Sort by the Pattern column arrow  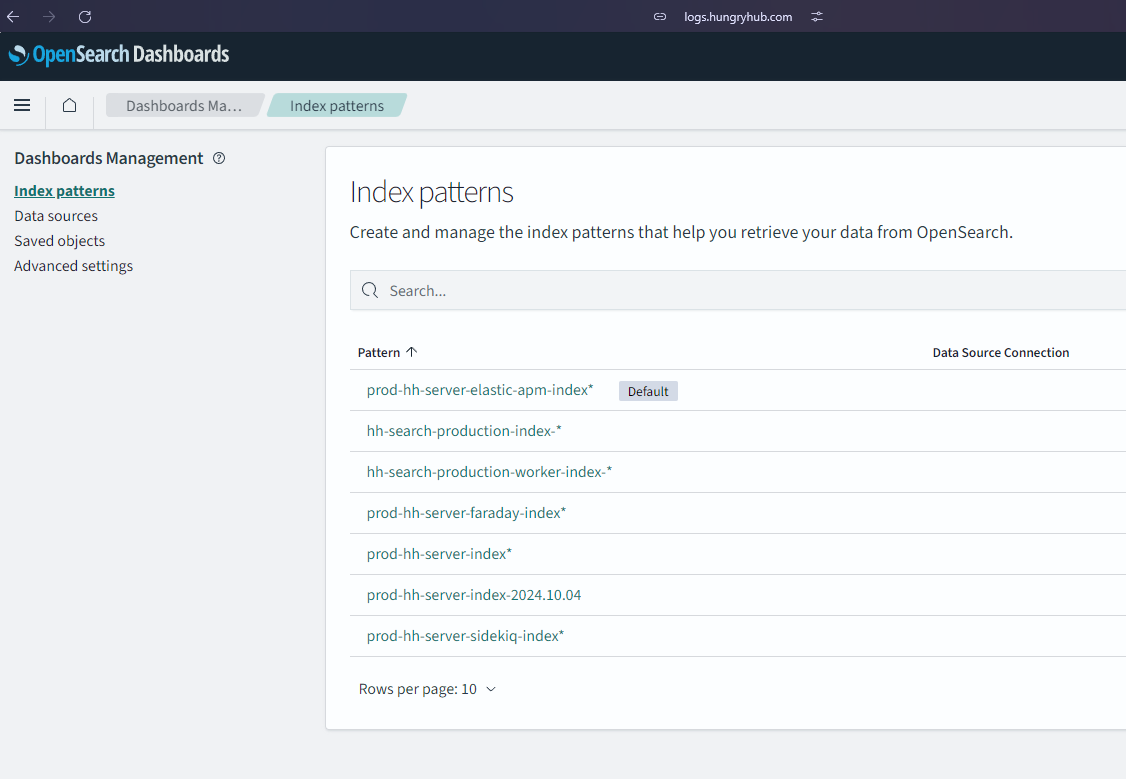pos(411,352)
